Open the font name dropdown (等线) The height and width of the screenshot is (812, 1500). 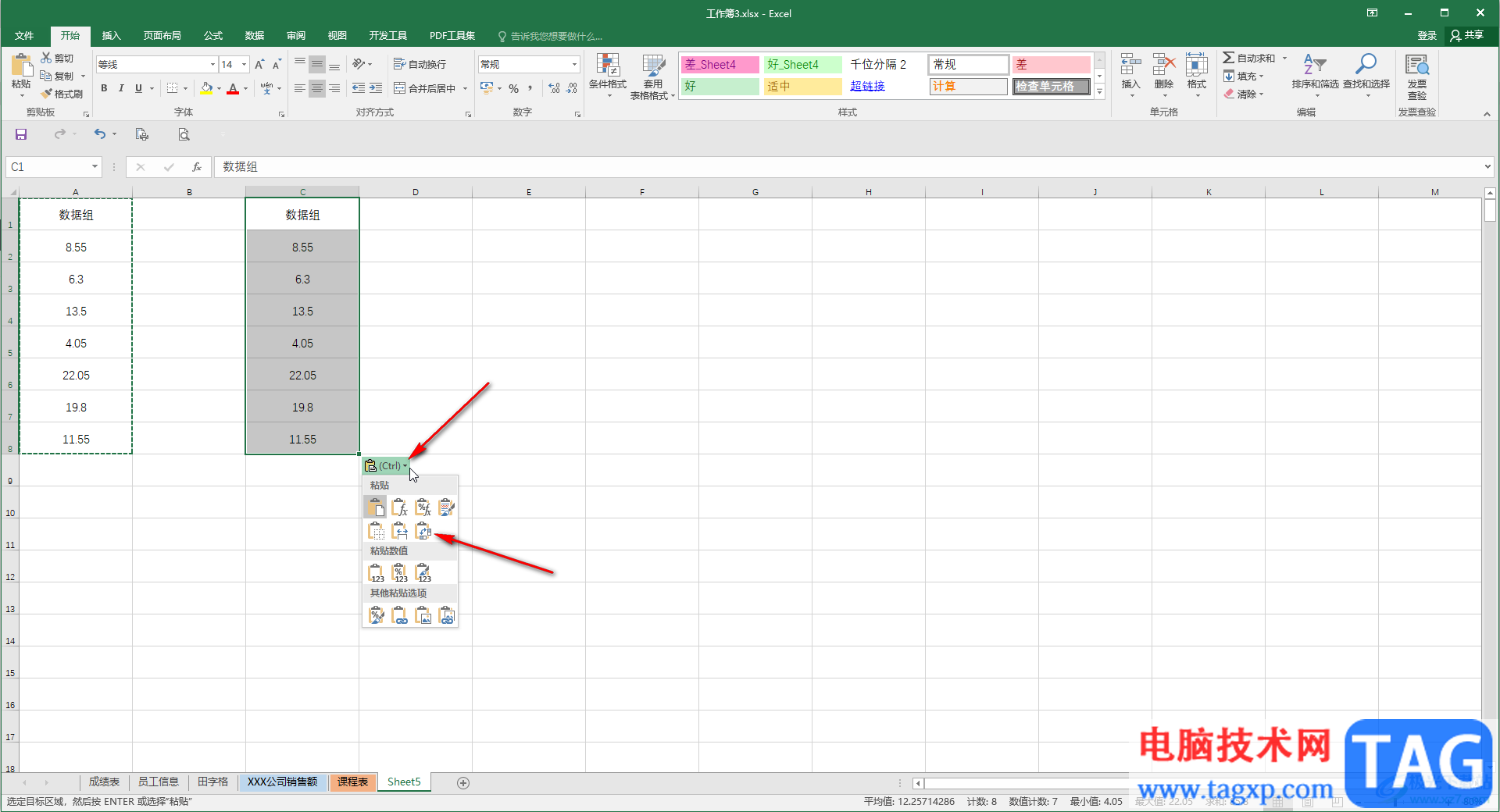click(x=212, y=65)
